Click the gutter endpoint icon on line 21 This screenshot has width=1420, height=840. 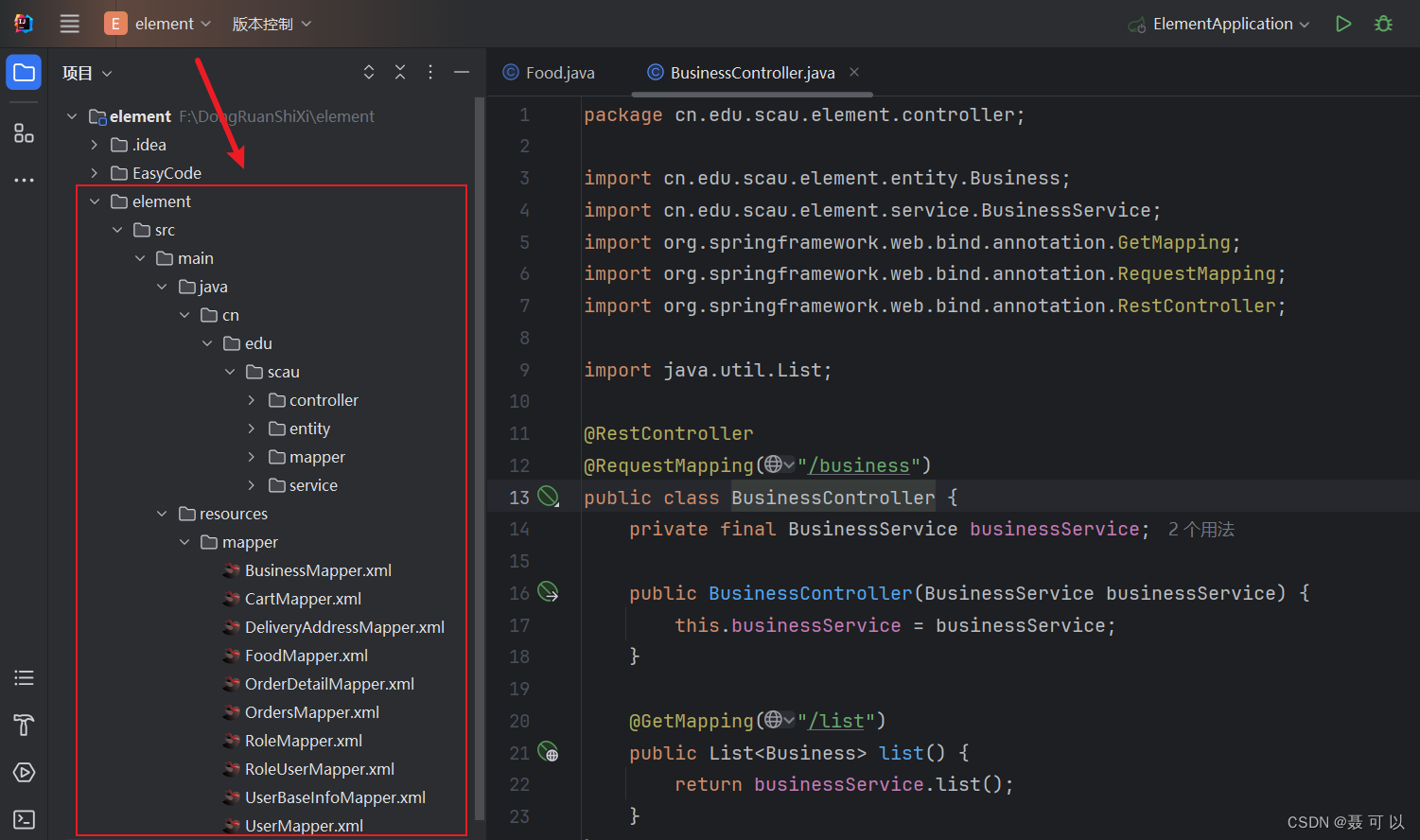[549, 753]
